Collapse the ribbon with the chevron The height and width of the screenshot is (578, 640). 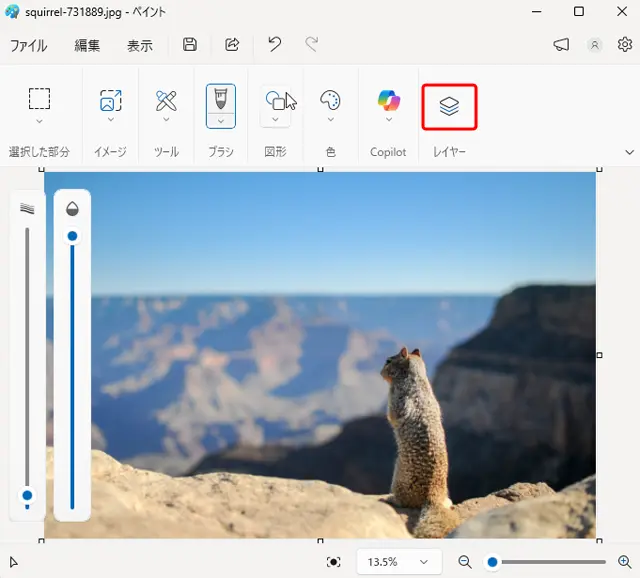pyautogui.click(x=629, y=152)
